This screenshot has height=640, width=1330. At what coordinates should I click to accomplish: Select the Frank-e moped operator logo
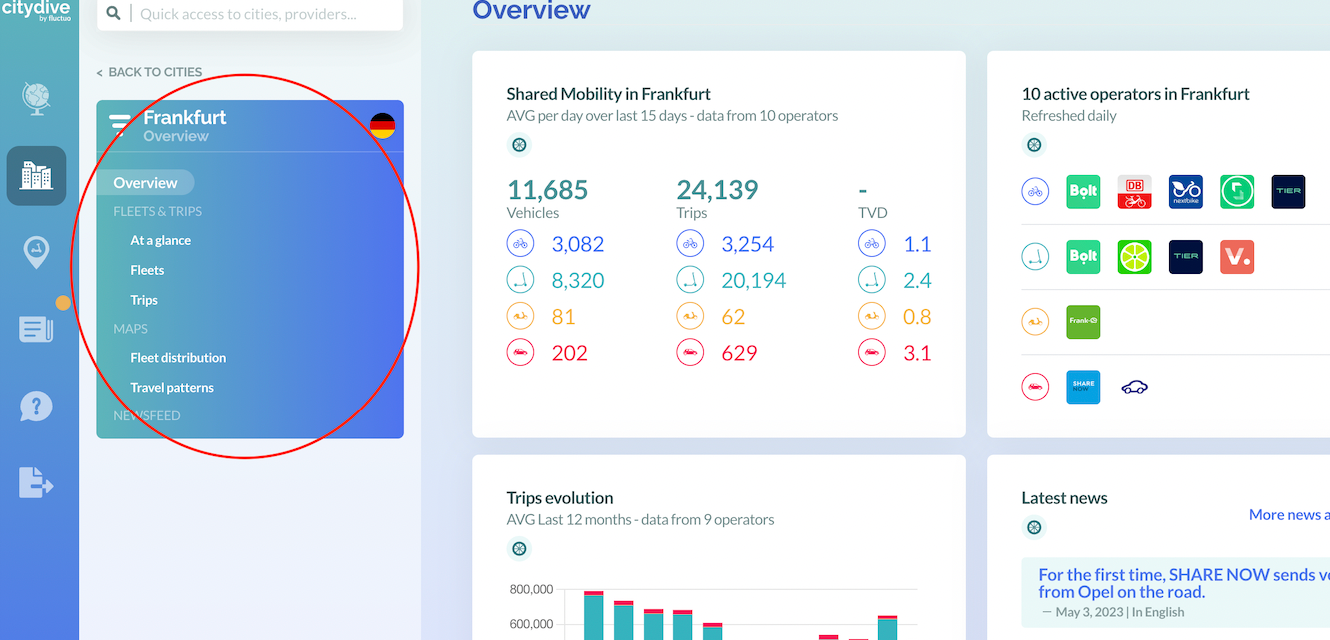[1083, 322]
